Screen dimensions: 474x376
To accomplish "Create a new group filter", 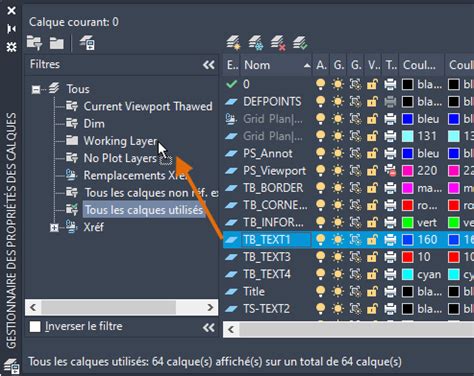I will pos(57,43).
